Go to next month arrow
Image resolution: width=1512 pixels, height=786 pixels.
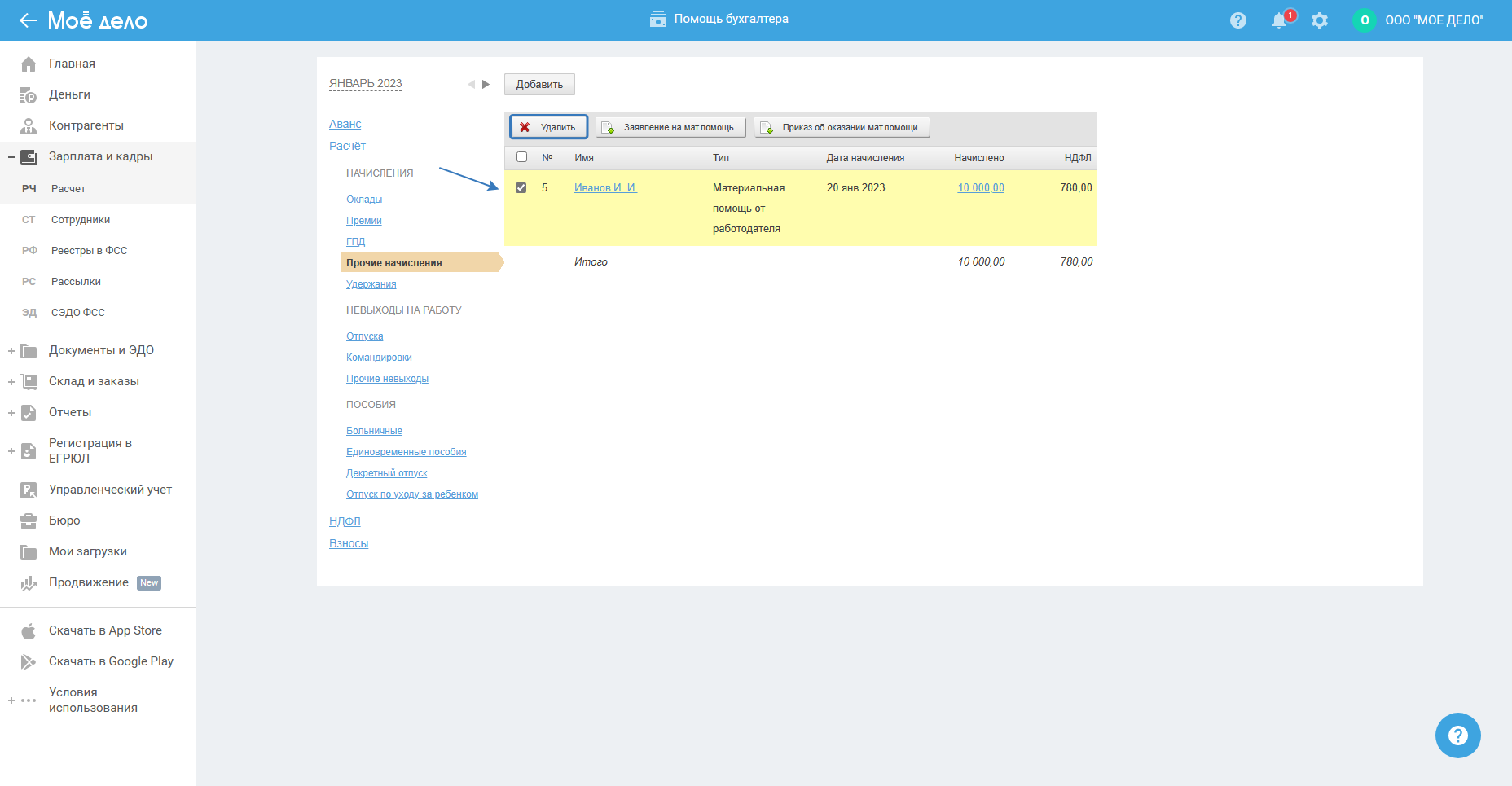click(486, 84)
